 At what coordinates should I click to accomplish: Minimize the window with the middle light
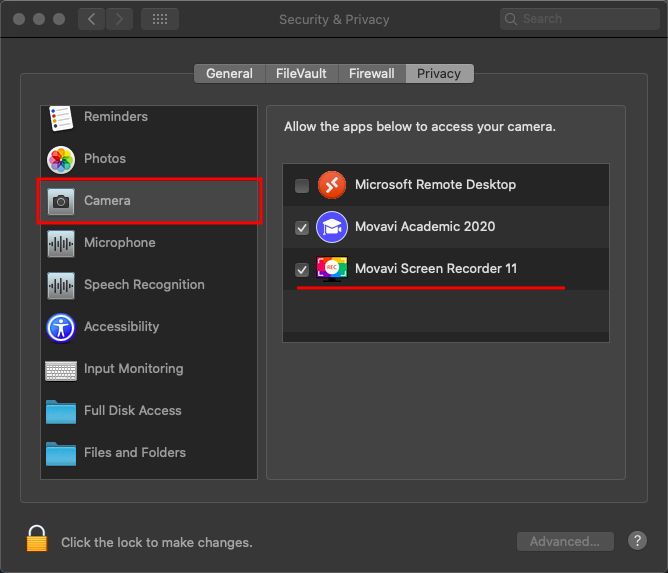click(39, 19)
